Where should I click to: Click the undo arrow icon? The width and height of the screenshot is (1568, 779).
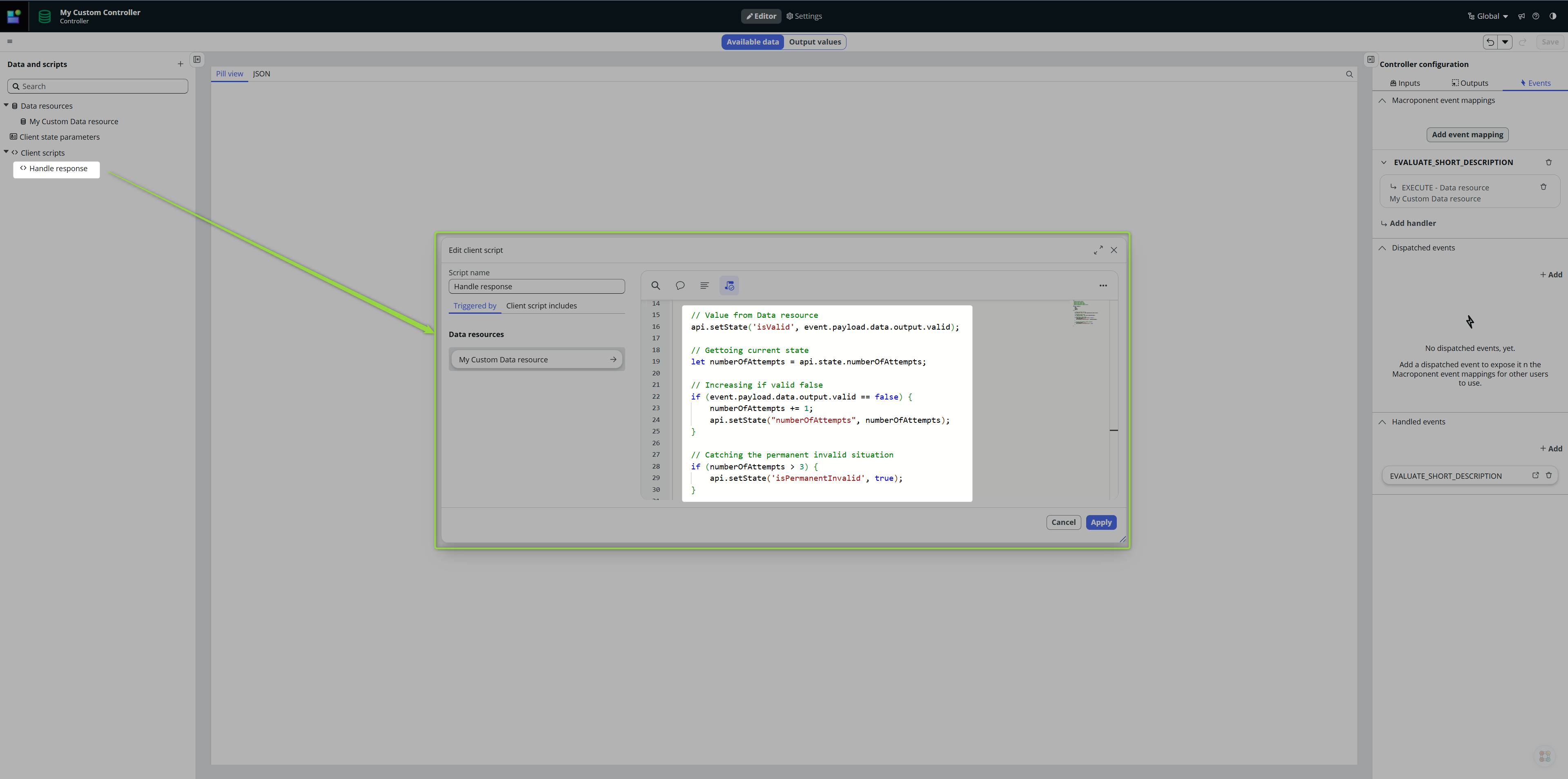click(x=1490, y=42)
